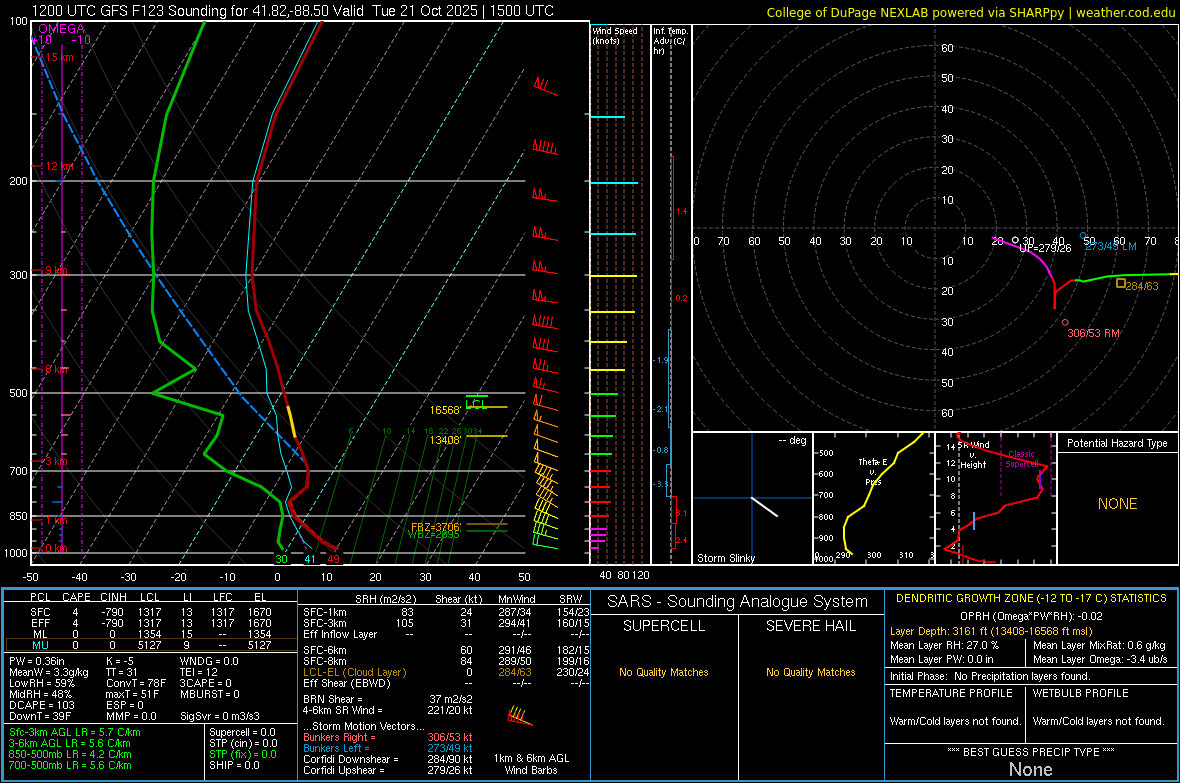Click the 'SHIP = 0.0' parameter
Screen dimensions: 1180x783
(234, 765)
